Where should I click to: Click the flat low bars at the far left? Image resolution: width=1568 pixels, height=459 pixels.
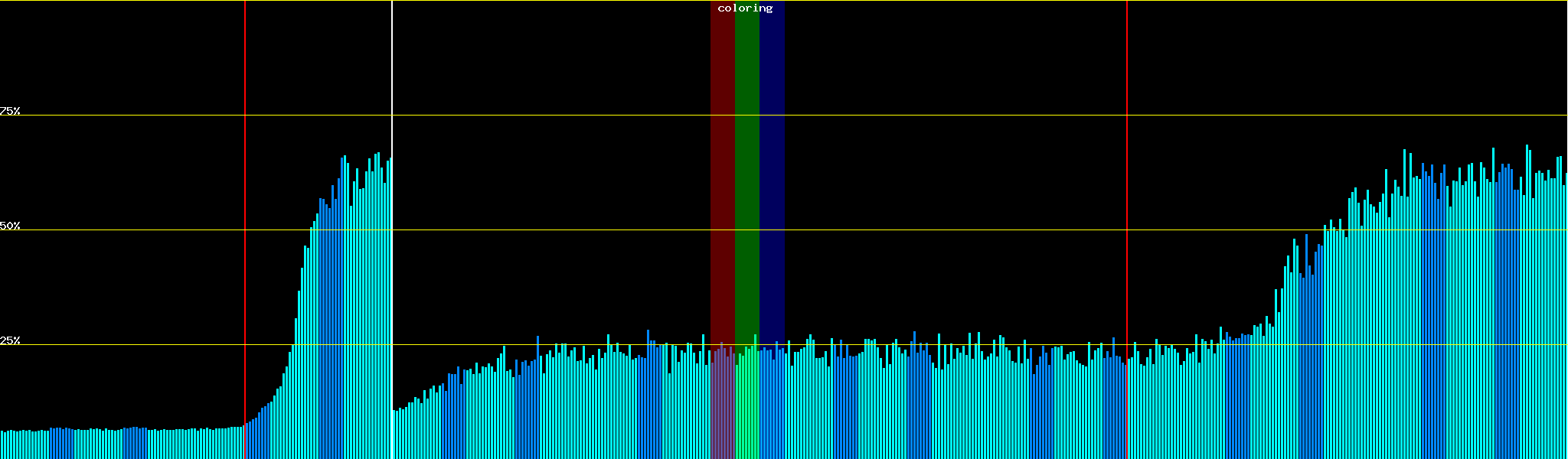[115, 444]
